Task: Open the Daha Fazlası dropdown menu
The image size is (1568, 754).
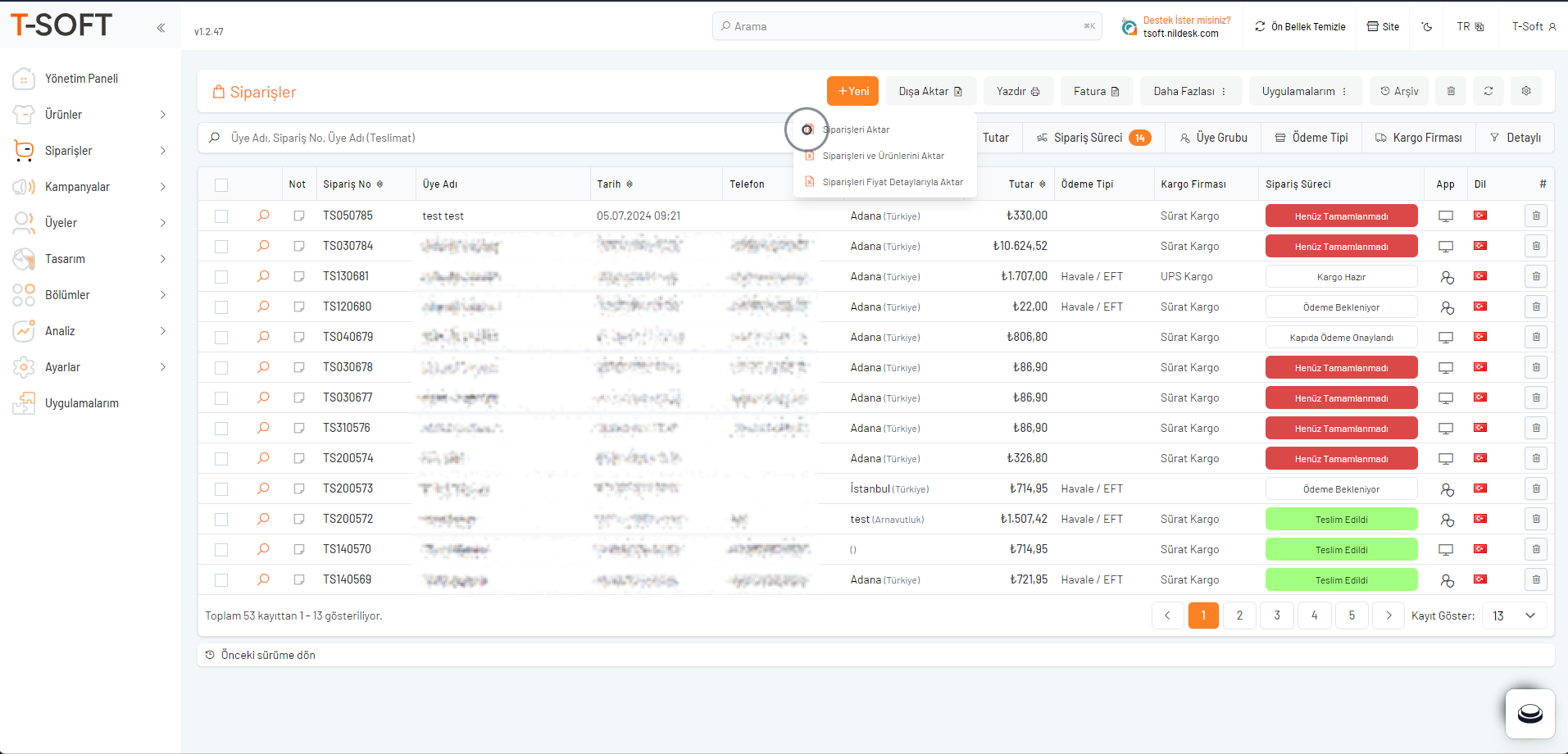Action: point(1190,91)
